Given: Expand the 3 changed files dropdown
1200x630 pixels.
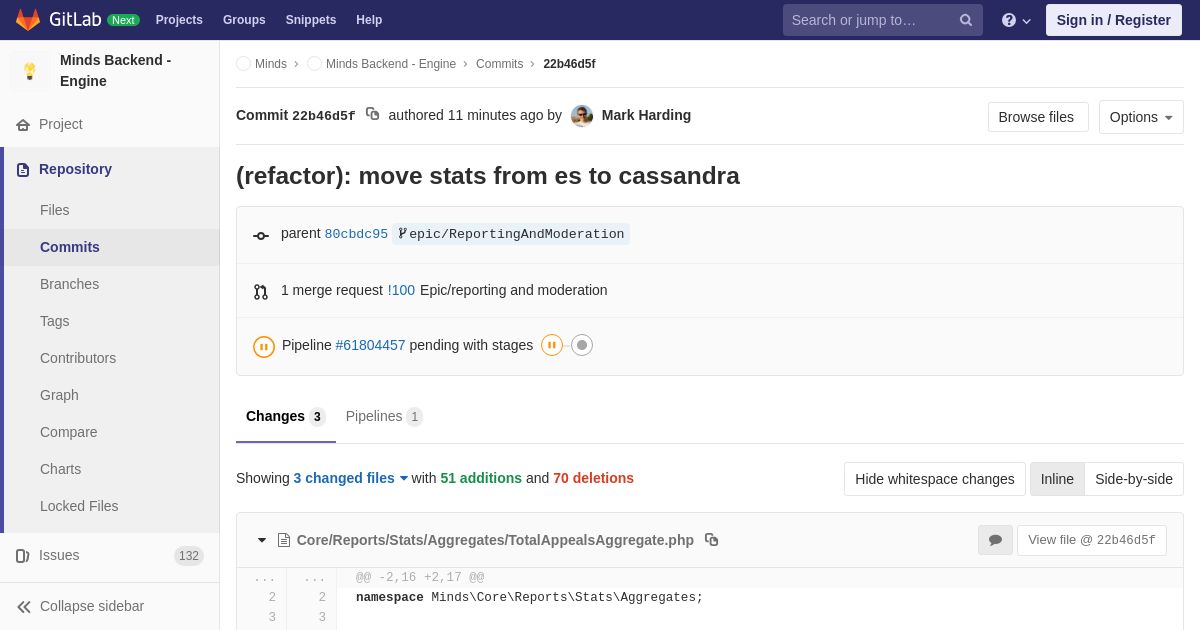Looking at the screenshot, I should (x=351, y=478).
